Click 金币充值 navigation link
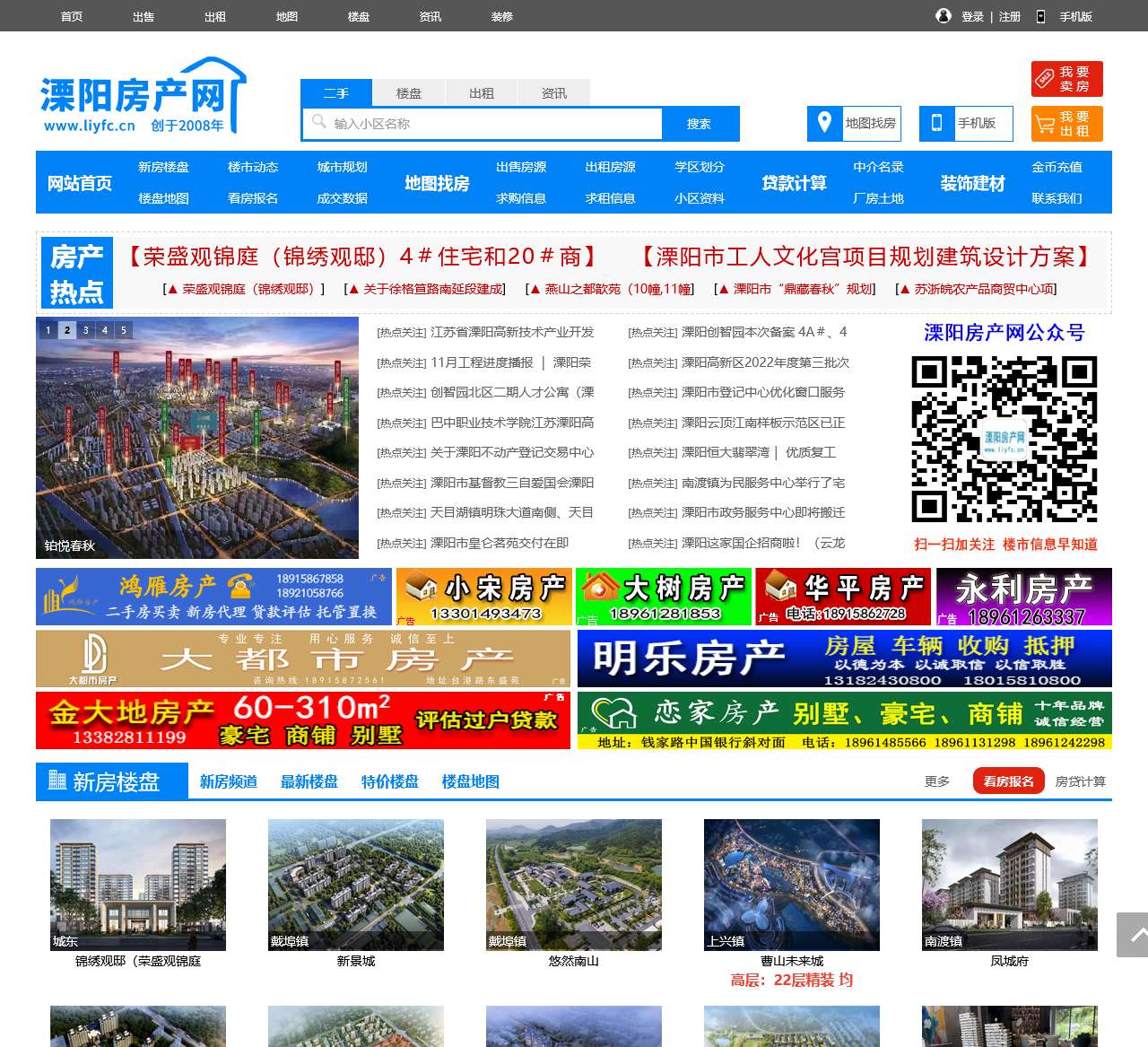The width and height of the screenshot is (1148, 1047). 1057,167
